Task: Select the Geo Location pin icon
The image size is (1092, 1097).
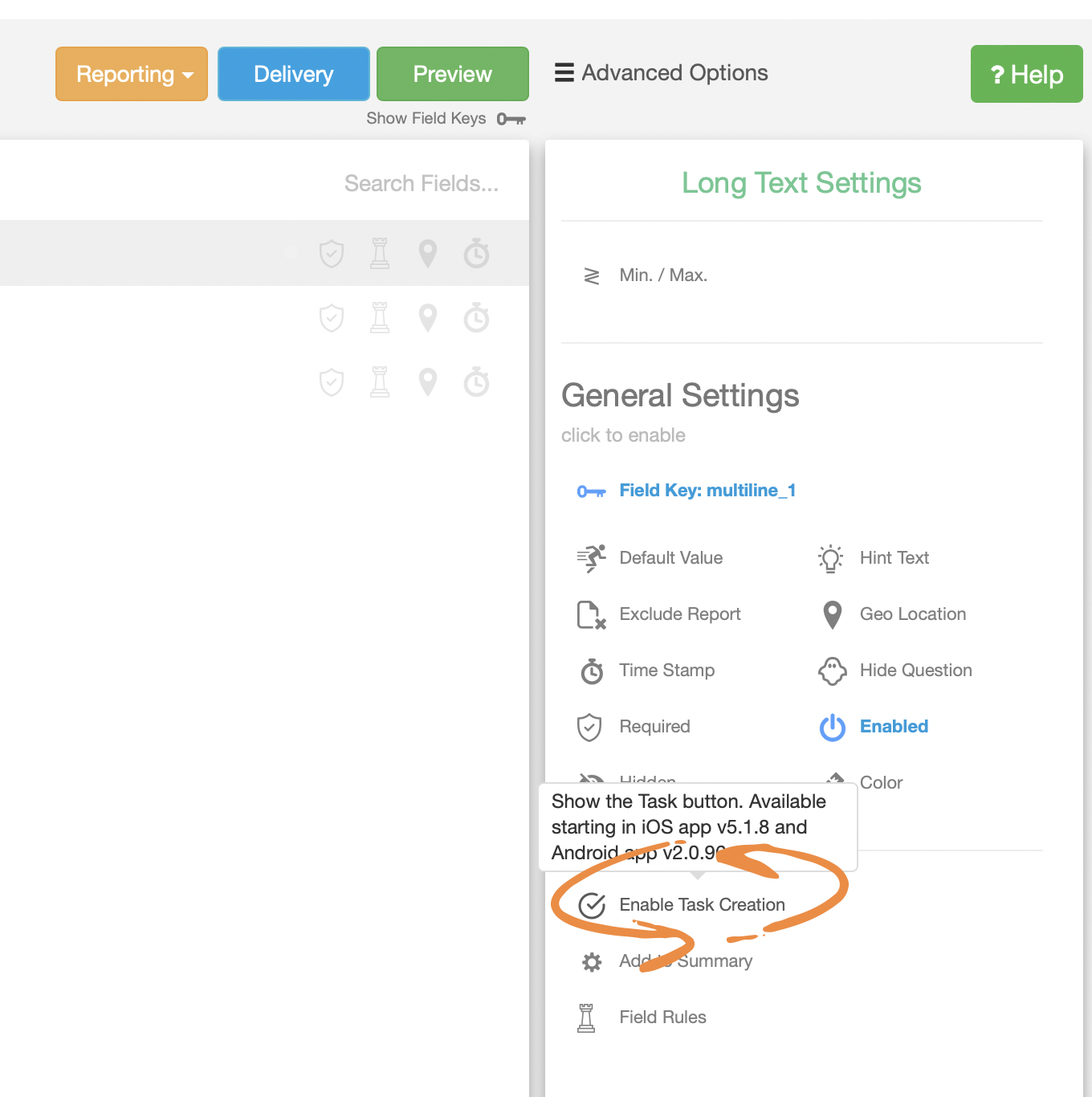Action: coord(832,614)
